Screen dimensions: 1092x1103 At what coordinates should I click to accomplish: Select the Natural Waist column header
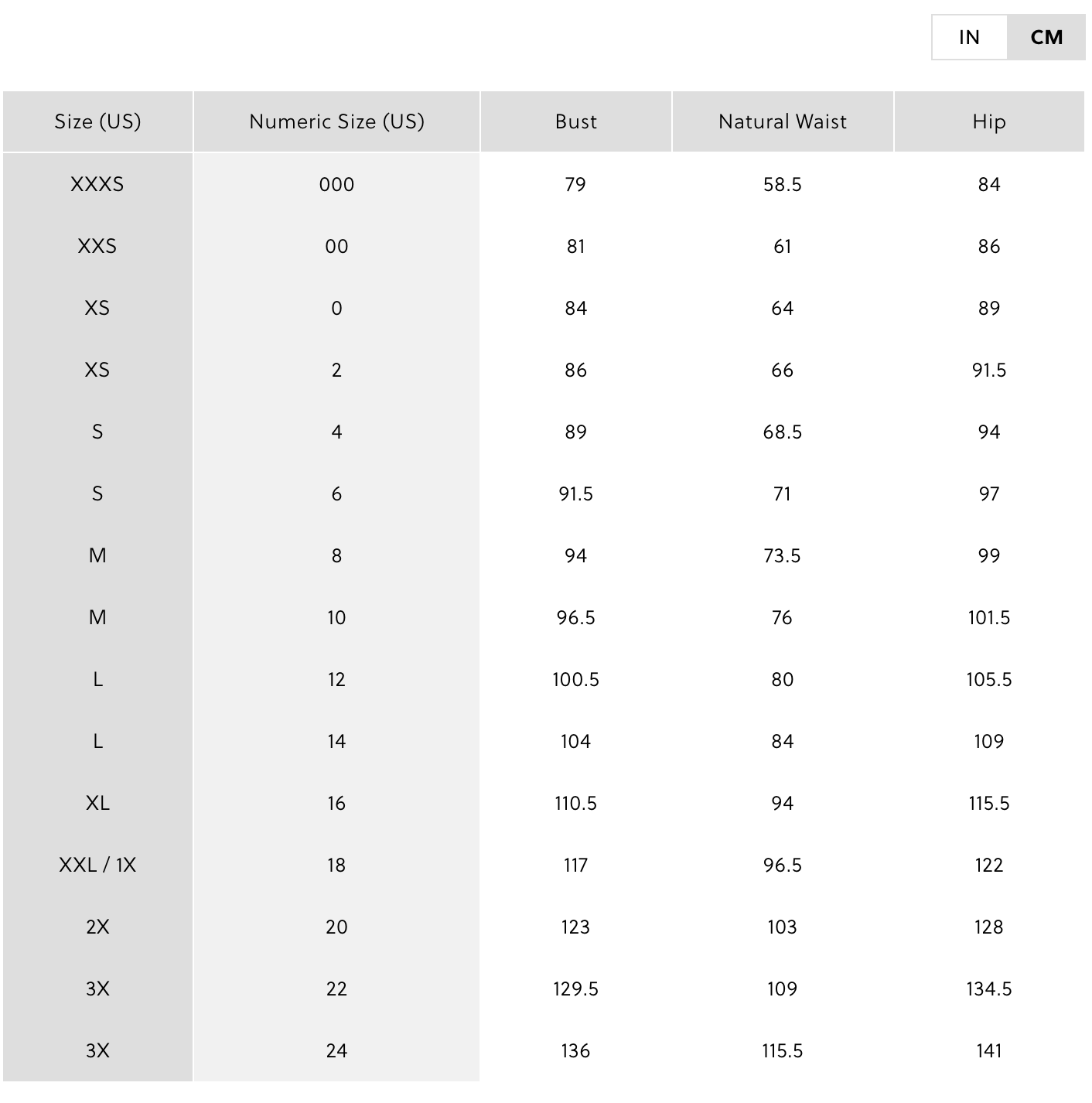click(782, 121)
